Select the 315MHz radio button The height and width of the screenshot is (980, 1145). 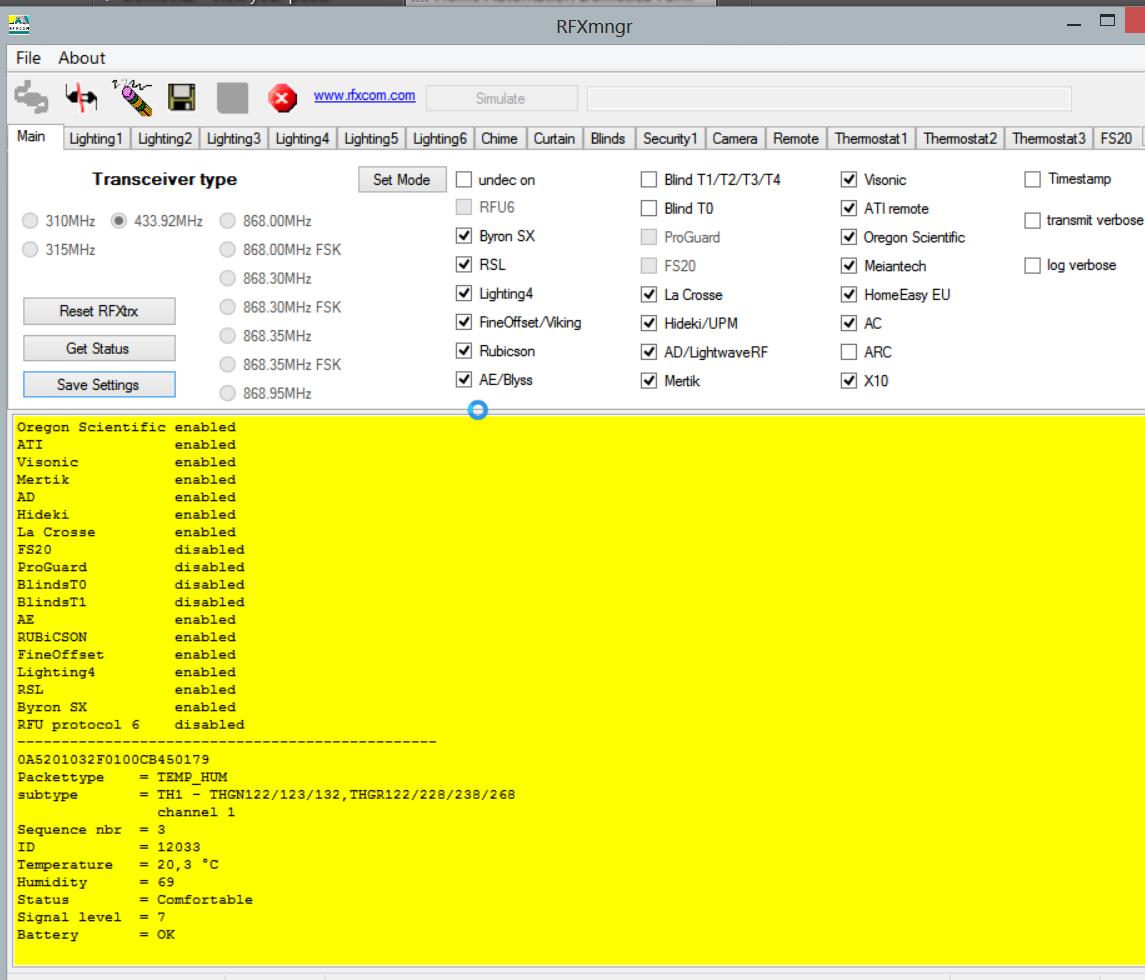click(x=30, y=250)
